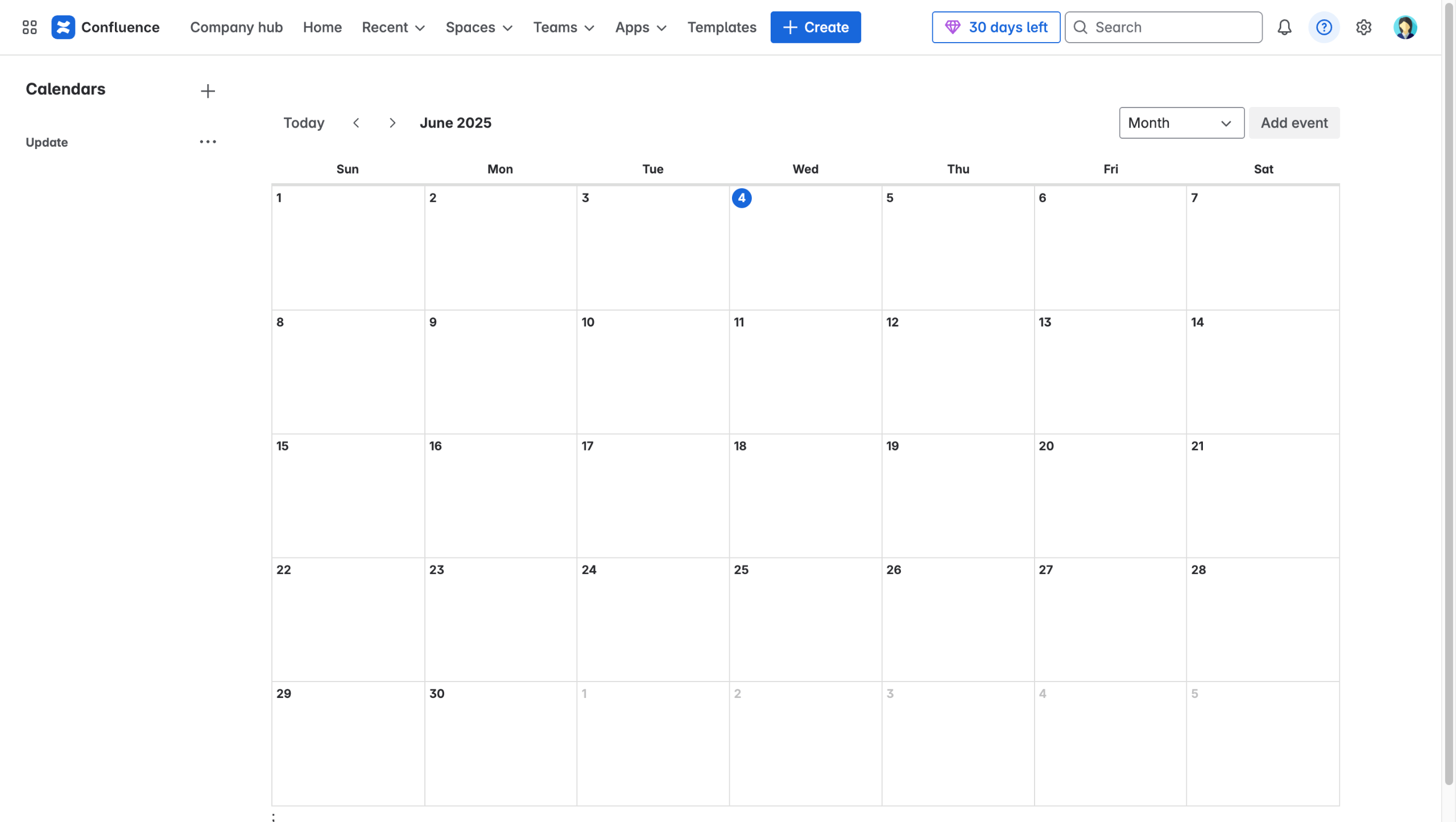1456x822 pixels.
Task: Select today's date 4 in June
Action: tap(742, 198)
